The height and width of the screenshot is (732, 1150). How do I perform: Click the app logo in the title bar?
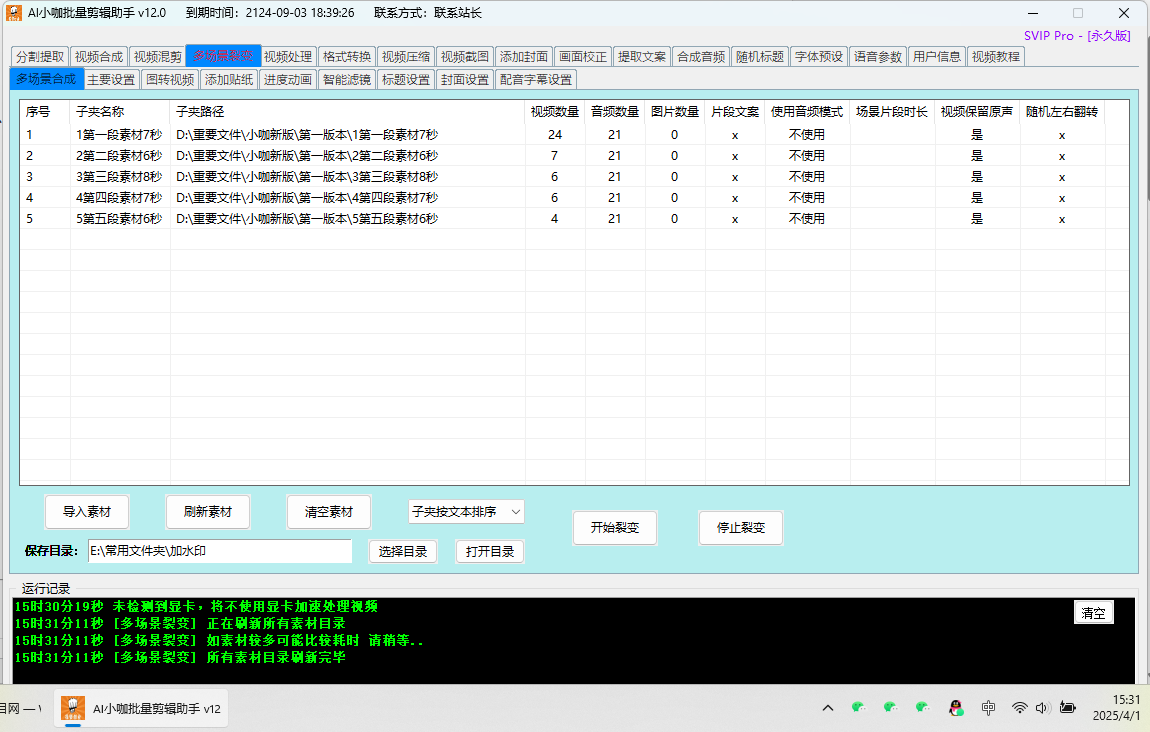(14, 13)
